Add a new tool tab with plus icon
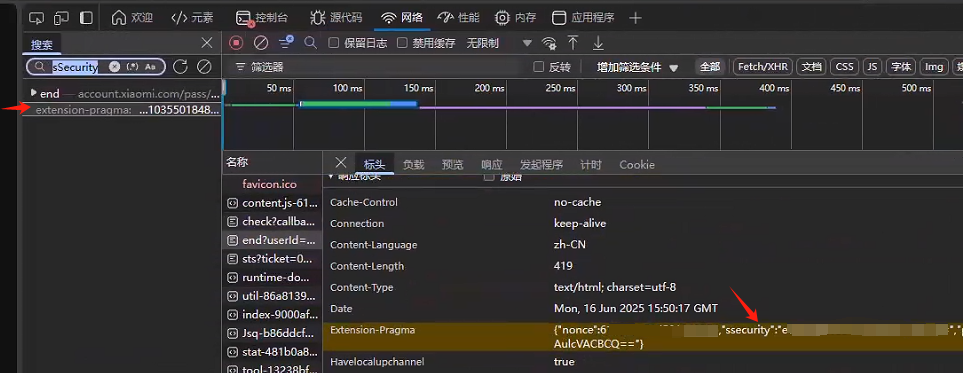This screenshot has width=963, height=373. coord(635,18)
